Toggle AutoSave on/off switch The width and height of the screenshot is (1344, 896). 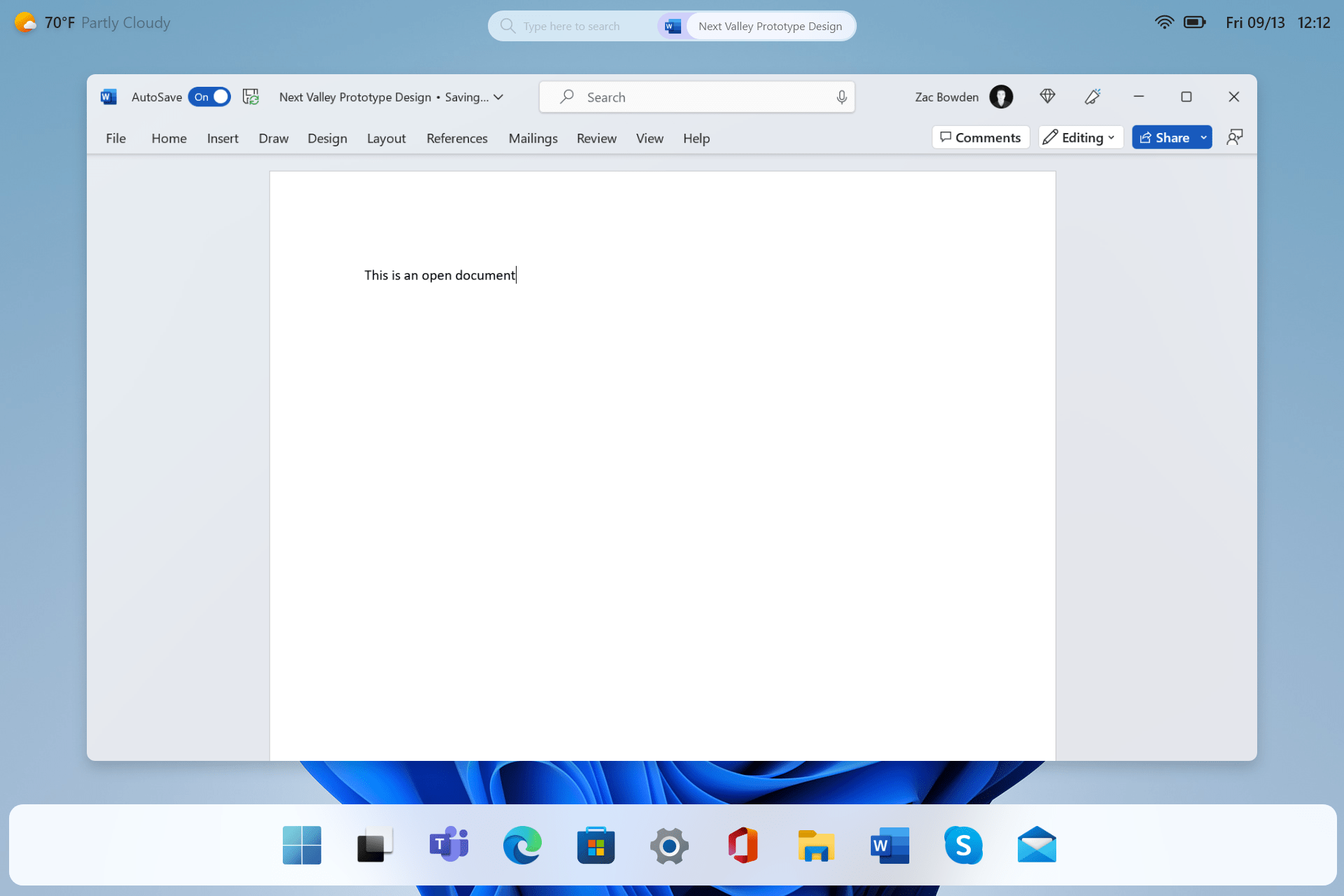tap(209, 97)
